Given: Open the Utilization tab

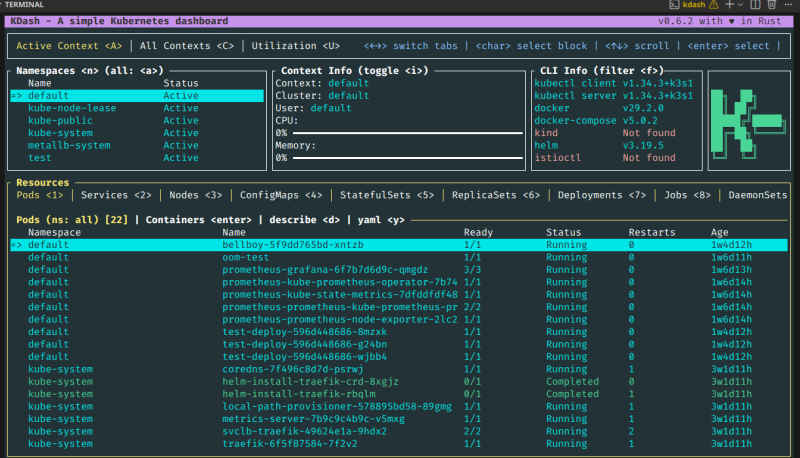Looking at the screenshot, I should pyautogui.click(x=292, y=45).
